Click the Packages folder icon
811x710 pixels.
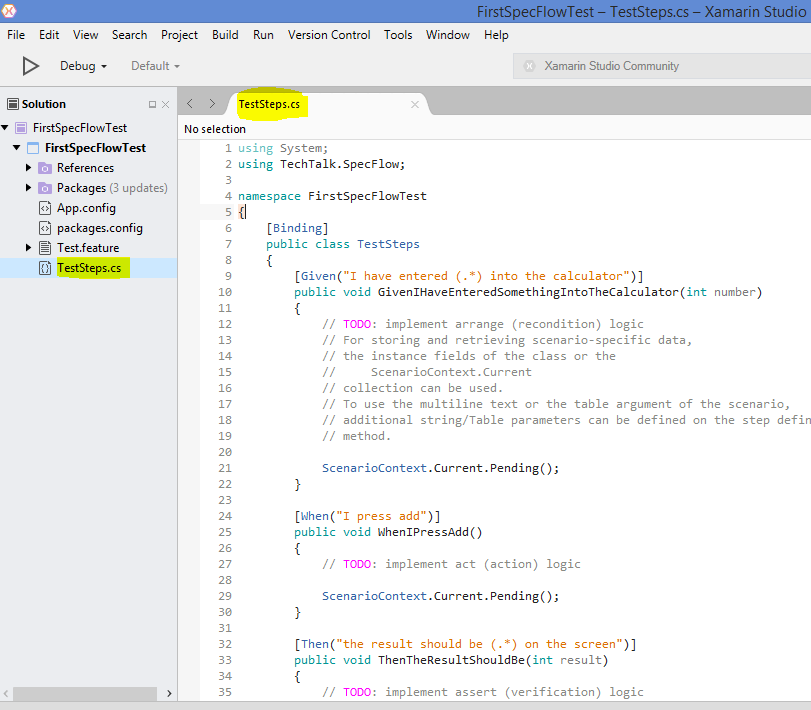(x=47, y=187)
